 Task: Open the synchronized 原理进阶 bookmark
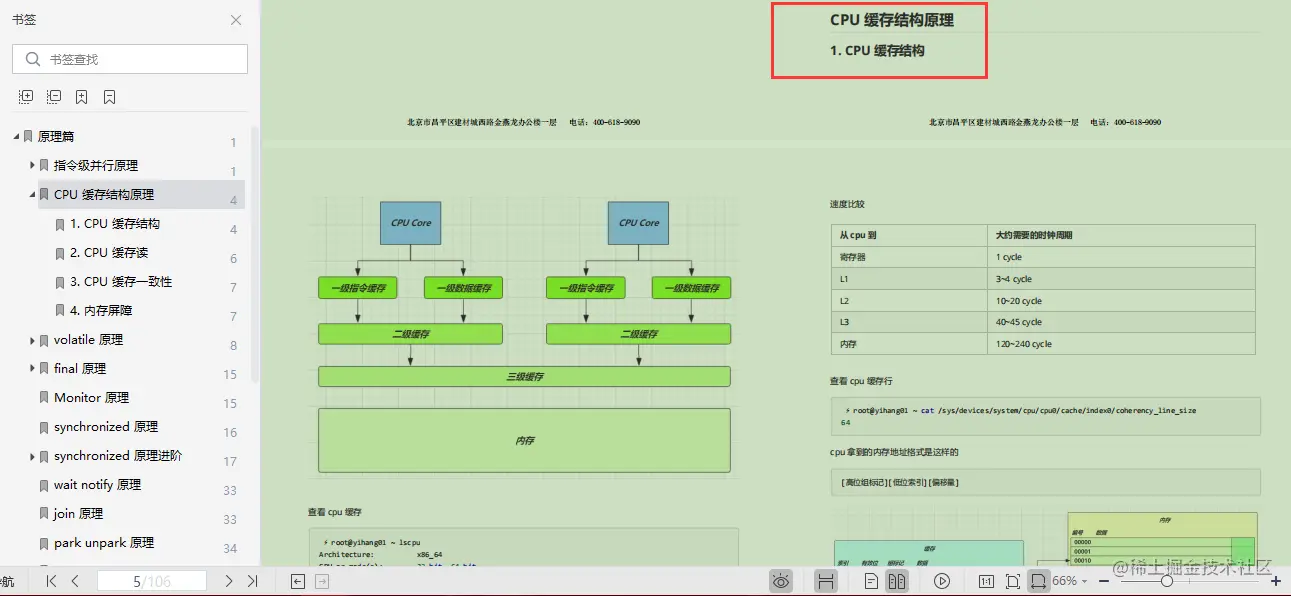(118, 456)
